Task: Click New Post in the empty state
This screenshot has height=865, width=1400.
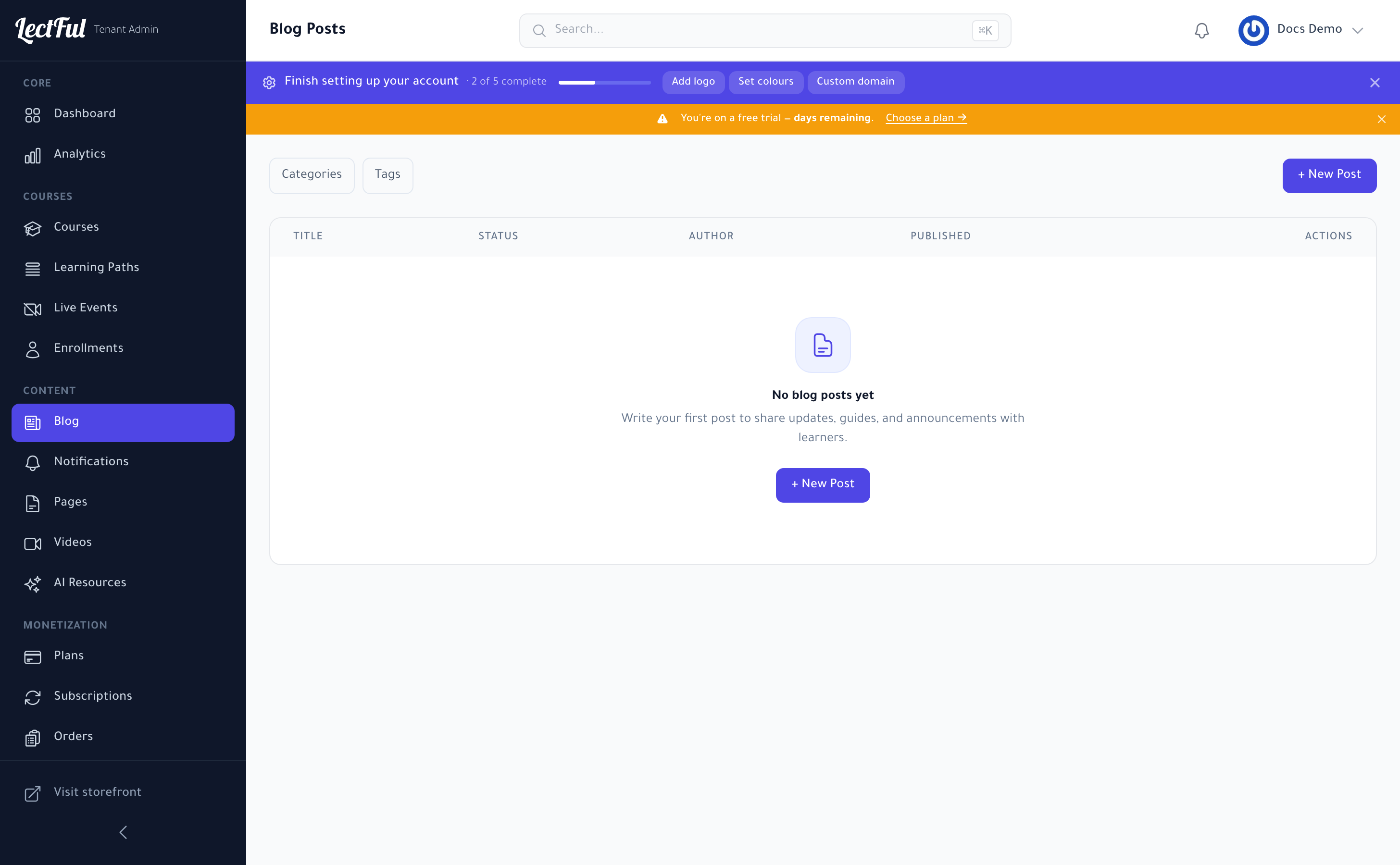Action: tap(823, 485)
